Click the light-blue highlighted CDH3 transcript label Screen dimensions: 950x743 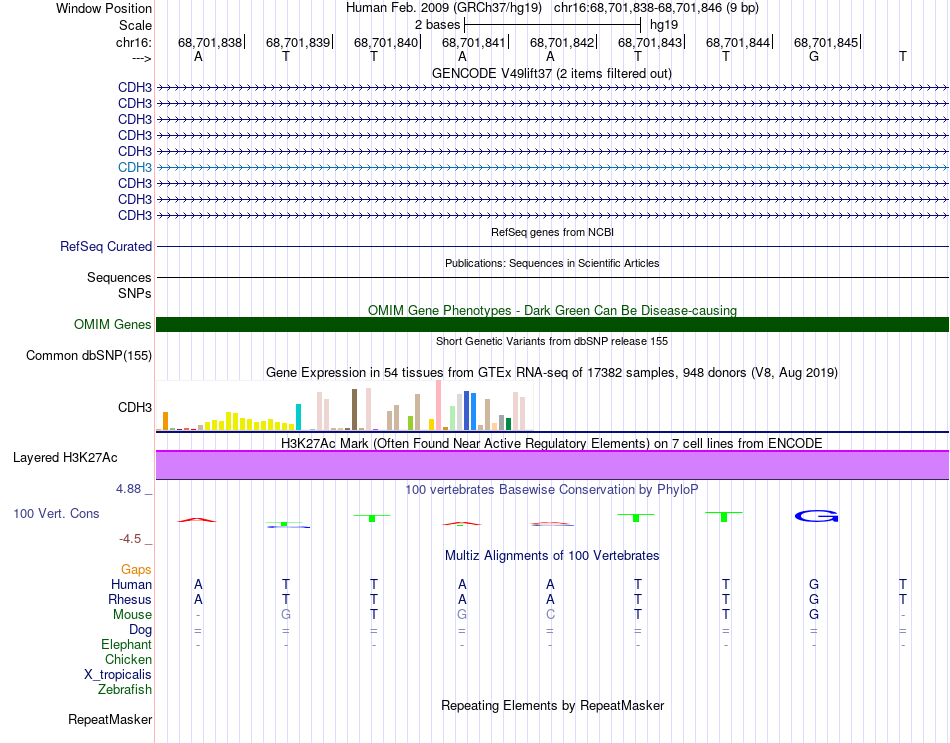[135, 167]
